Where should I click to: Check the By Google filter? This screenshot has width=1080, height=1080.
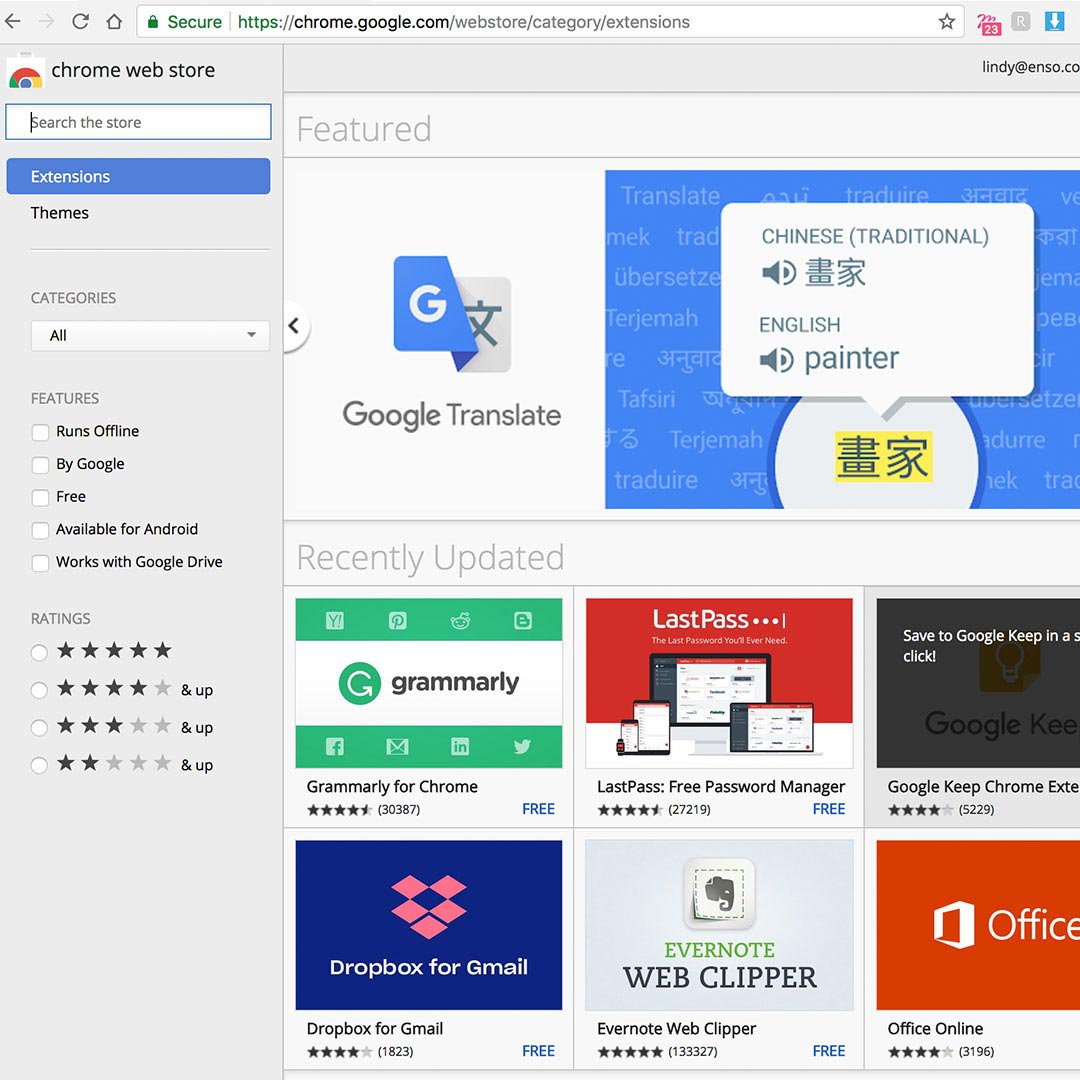click(x=40, y=465)
